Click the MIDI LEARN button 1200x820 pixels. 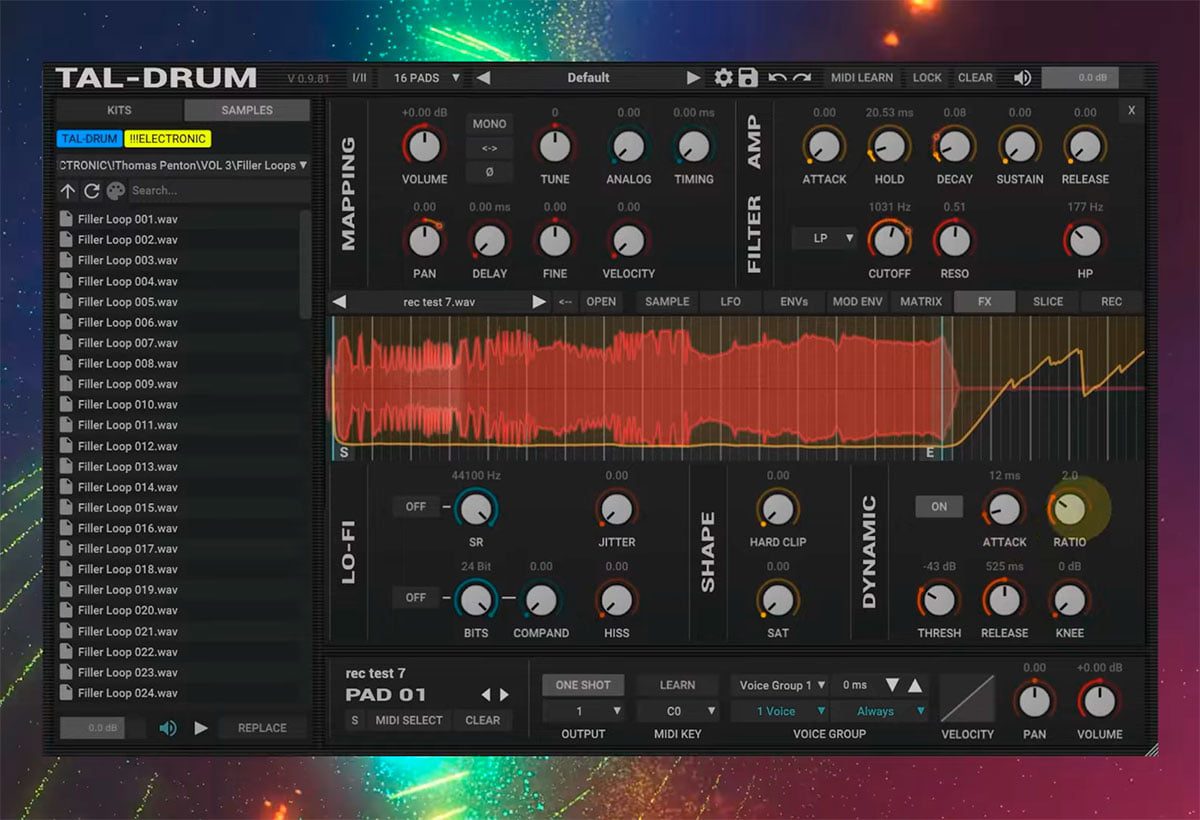(862, 78)
